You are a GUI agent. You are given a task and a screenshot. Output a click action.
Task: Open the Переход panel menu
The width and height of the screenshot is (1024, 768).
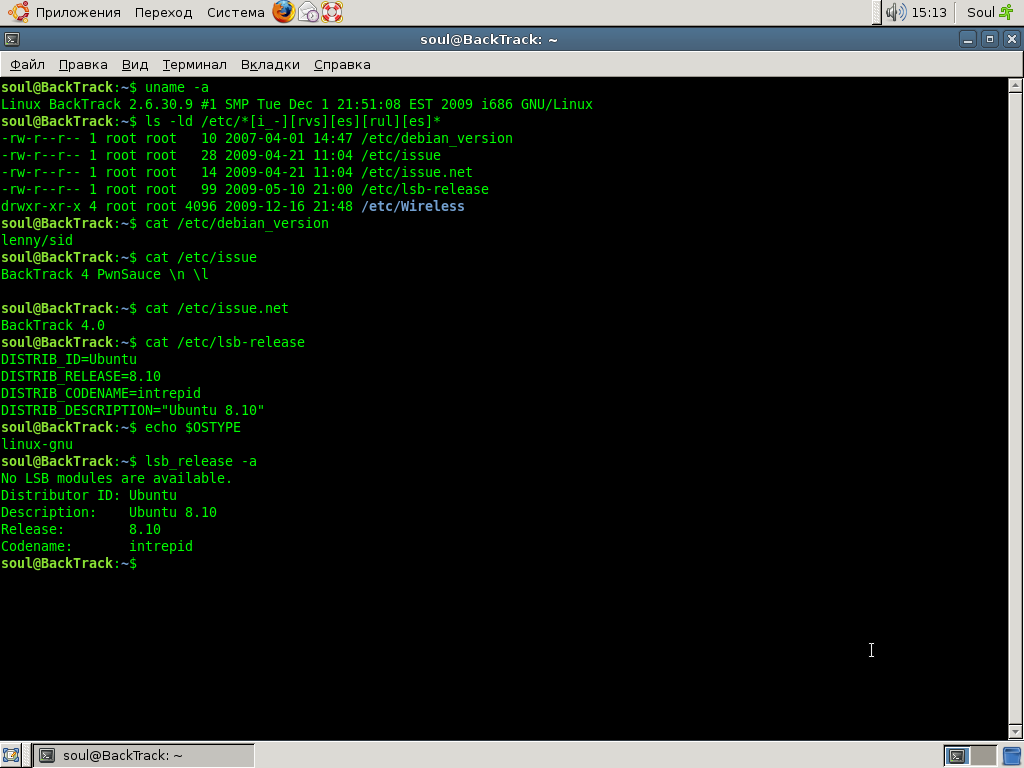(x=163, y=12)
